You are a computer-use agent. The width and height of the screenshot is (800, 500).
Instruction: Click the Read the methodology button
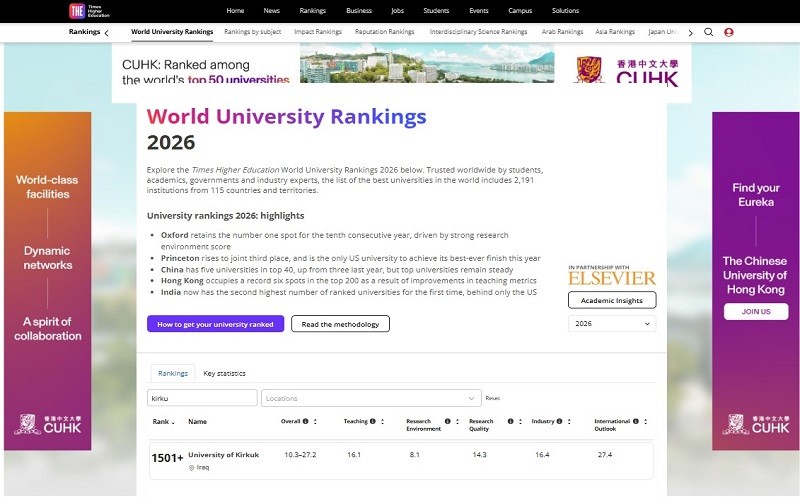tap(340, 324)
